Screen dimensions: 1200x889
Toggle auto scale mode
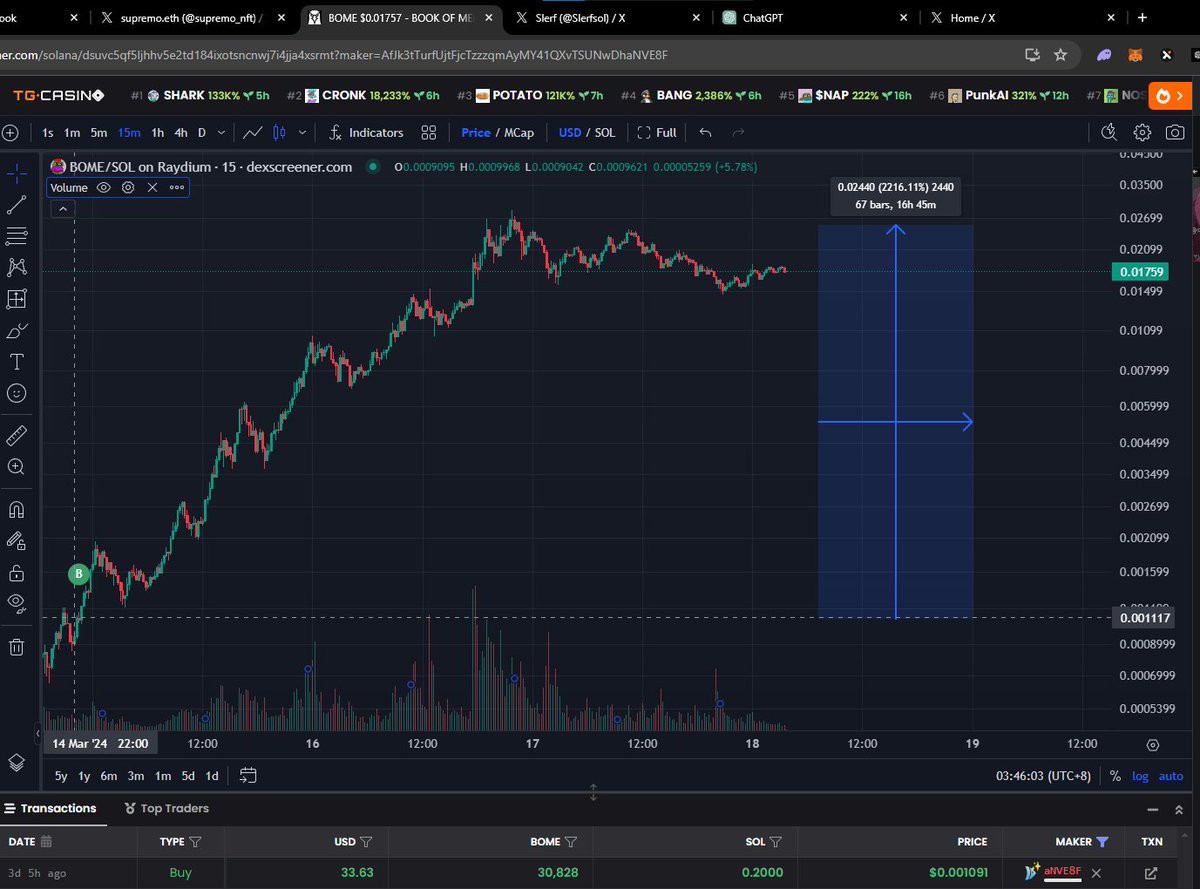point(1171,776)
